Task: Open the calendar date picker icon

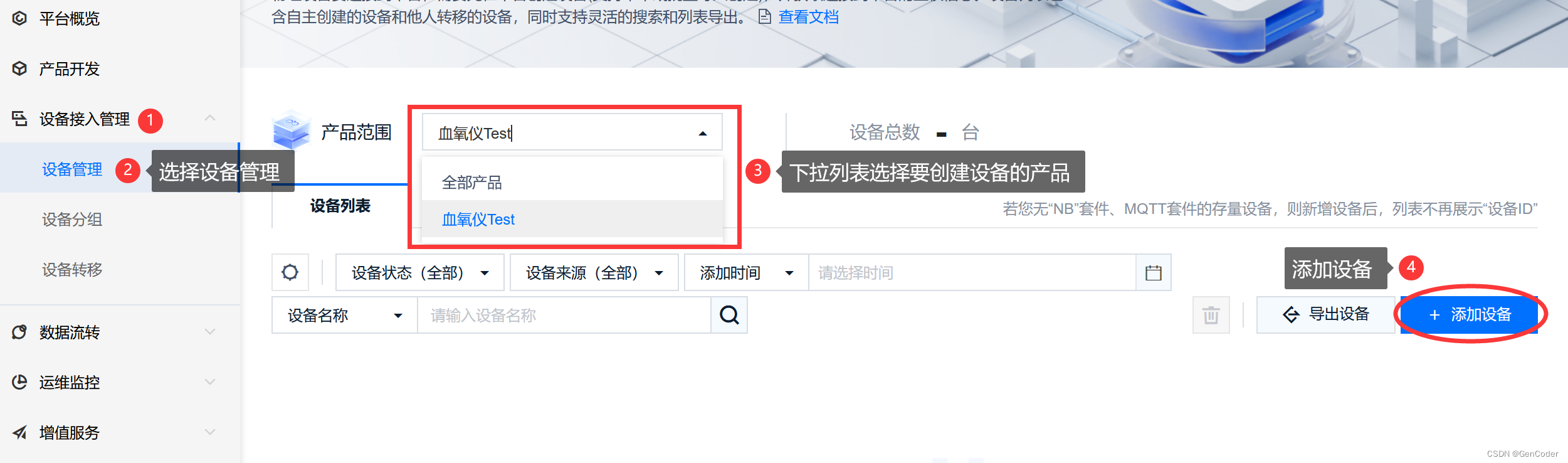Action: [1153, 272]
